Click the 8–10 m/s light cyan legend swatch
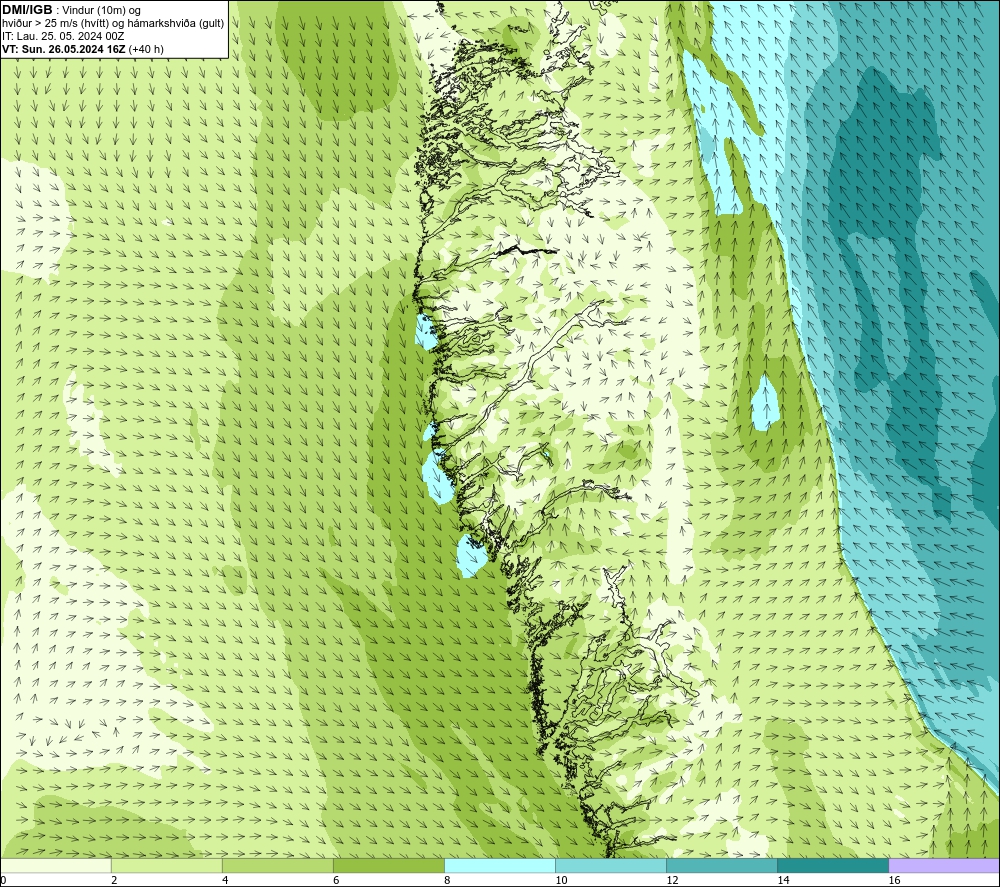This screenshot has width=1000, height=887. 499,865
